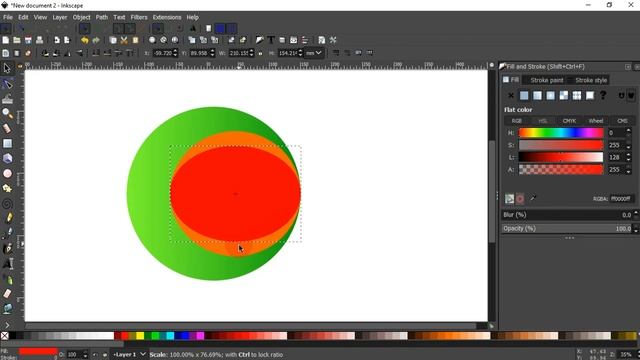Switch to the RGB color mode
Image resolution: width=640 pixels, height=360 pixels.
(x=516, y=121)
